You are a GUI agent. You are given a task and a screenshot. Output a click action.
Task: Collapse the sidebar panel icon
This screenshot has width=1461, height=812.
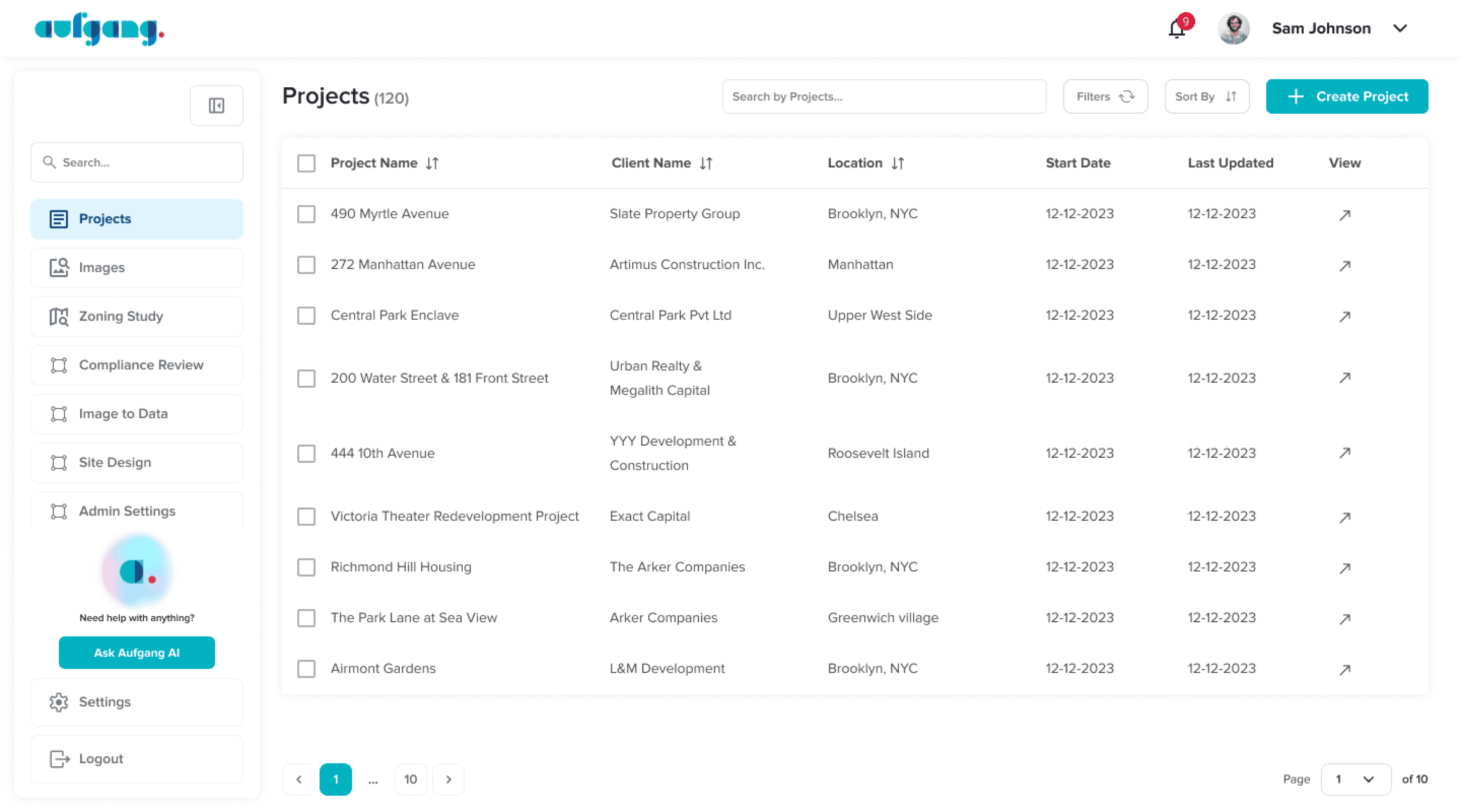pos(216,105)
